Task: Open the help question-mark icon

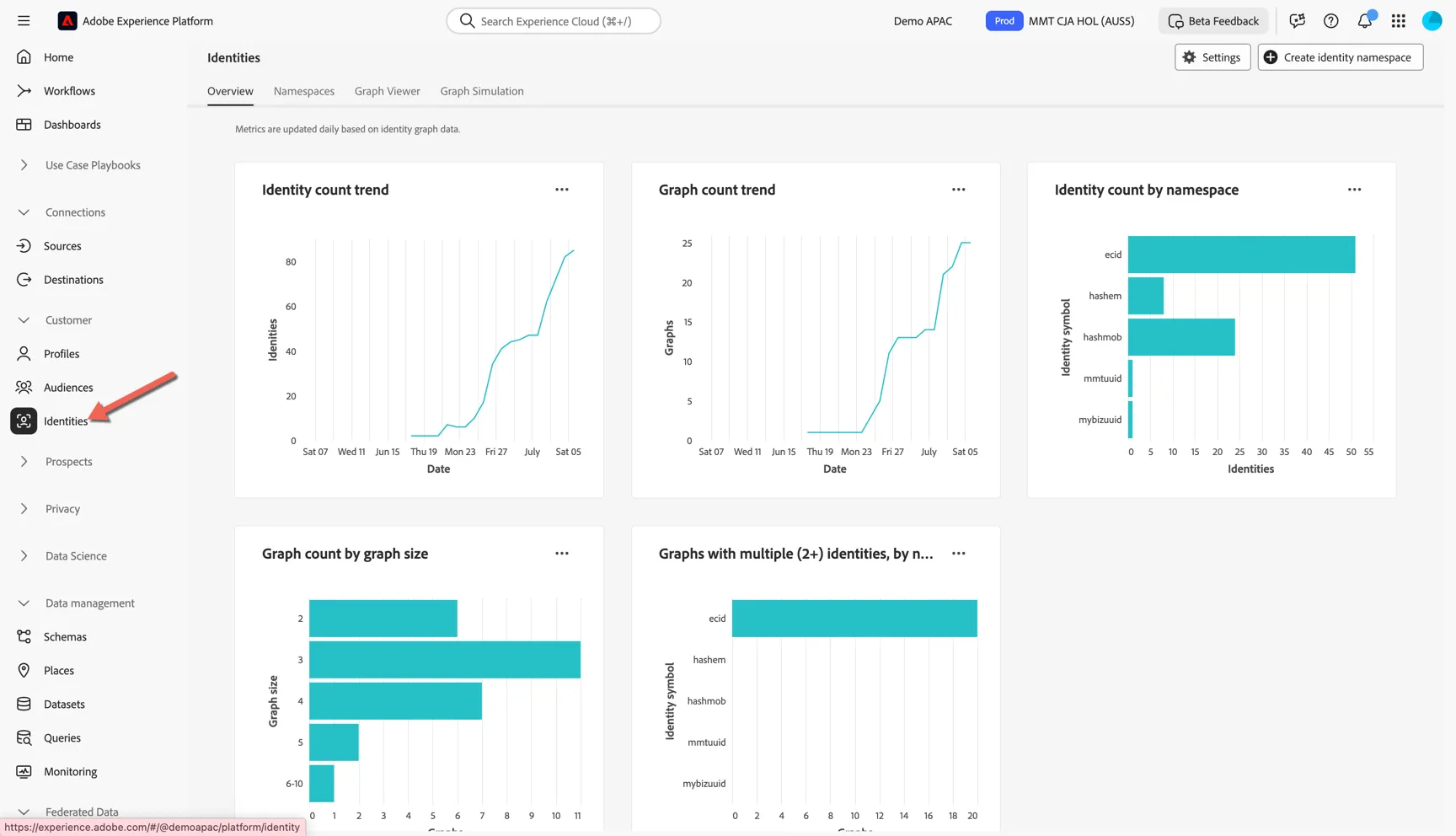Action: click(1330, 21)
